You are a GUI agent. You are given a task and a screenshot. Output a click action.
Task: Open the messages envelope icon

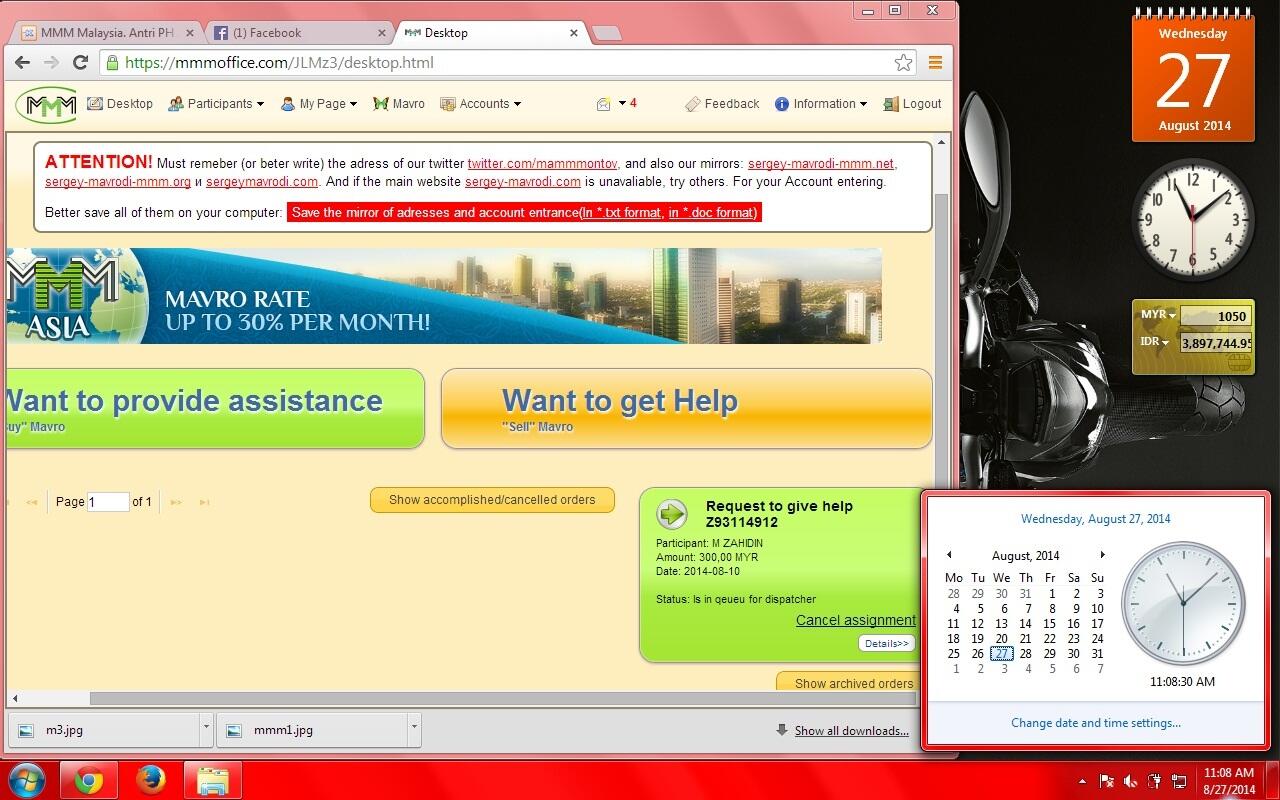point(604,104)
